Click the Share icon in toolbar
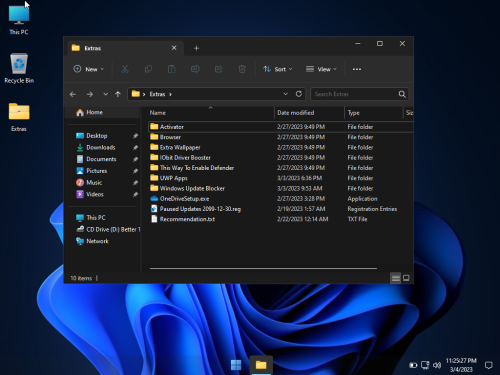Image resolution: width=500 pixels, height=375 pixels. point(219,69)
